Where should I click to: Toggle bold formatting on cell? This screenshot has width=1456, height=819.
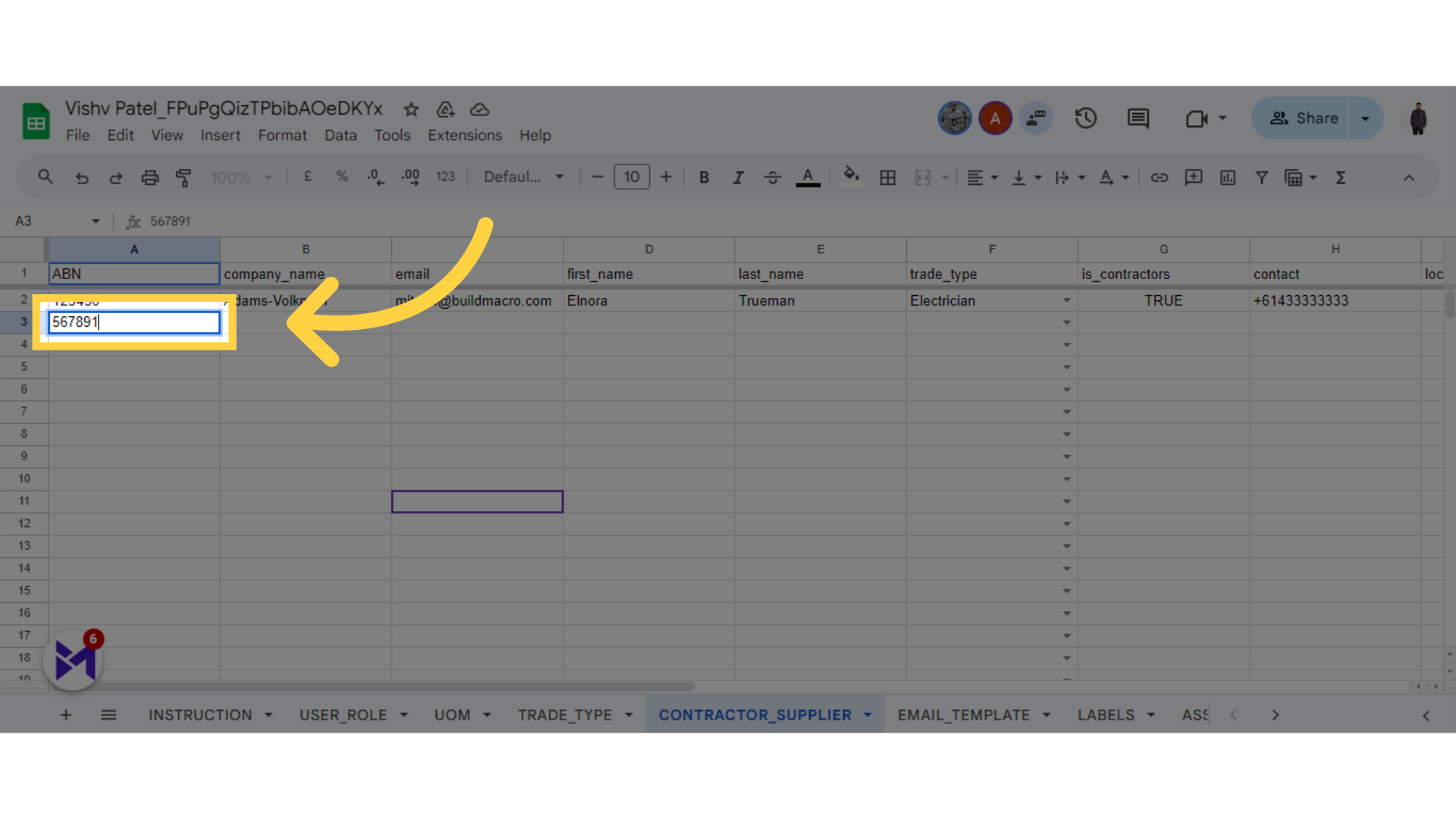[704, 177]
